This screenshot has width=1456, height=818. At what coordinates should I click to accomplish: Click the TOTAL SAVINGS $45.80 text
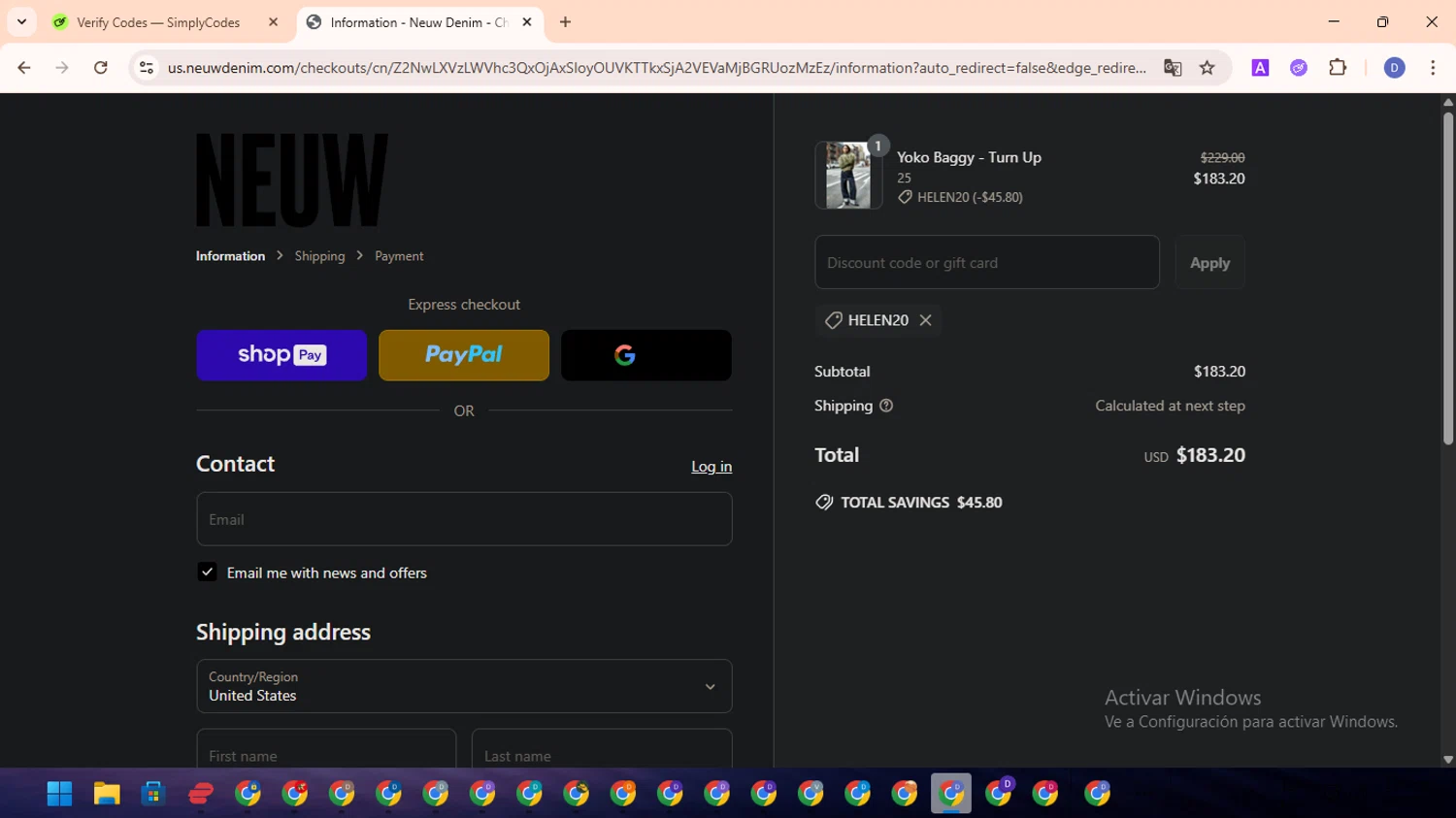(x=921, y=503)
